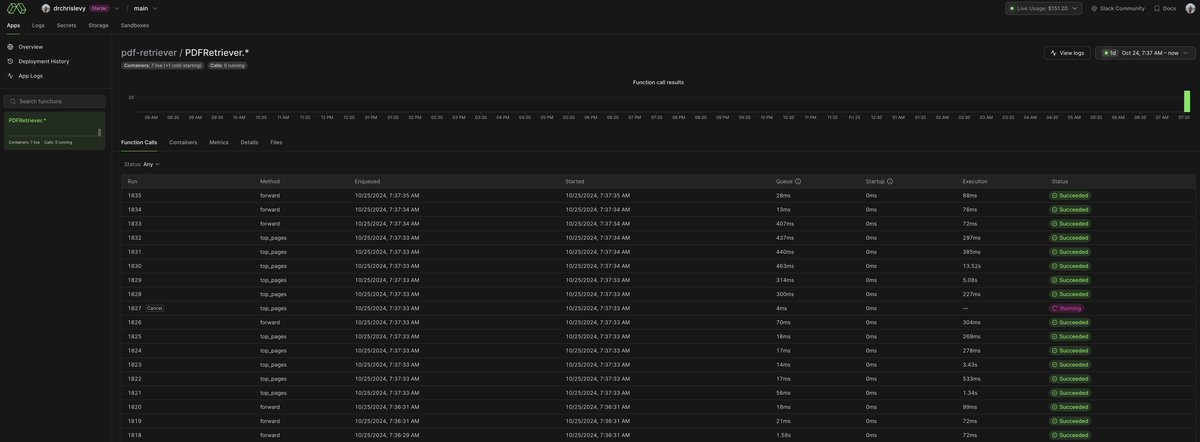Switch to the Logs top tab
The height and width of the screenshot is (442, 1200).
click(38, 25)
